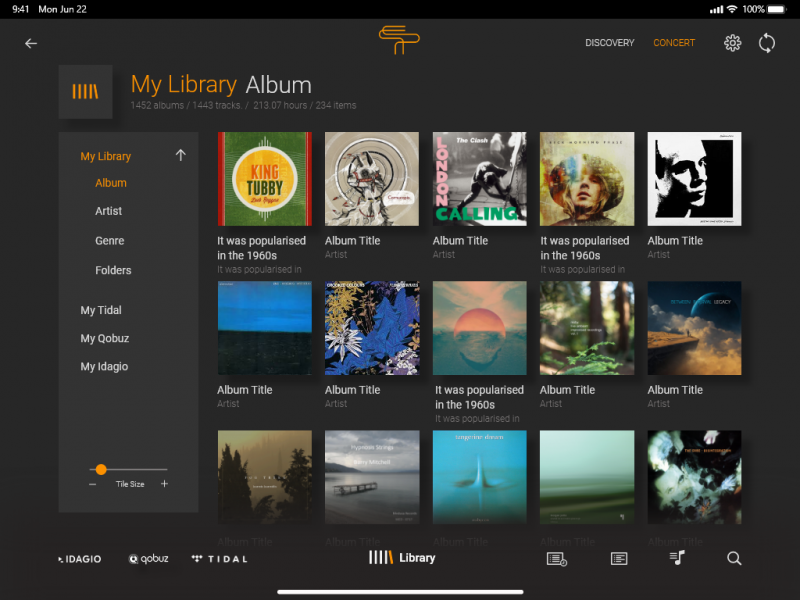Switch to the DISCOVERY tab
Viewport: 800px width, 600px height.
coord(610,43)
